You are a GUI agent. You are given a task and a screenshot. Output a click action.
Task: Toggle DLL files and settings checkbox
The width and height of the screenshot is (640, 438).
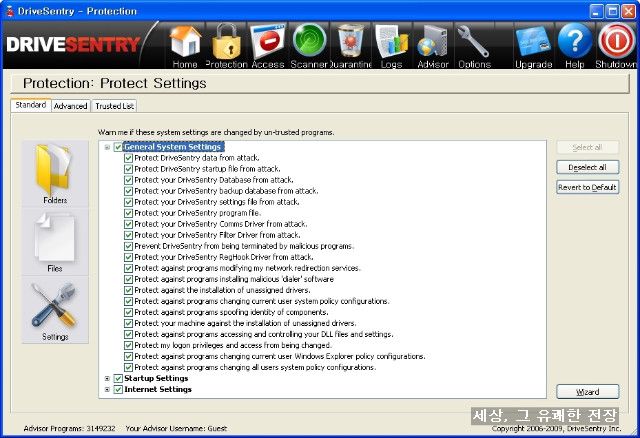pyautogui.click(x=128, y=334)
